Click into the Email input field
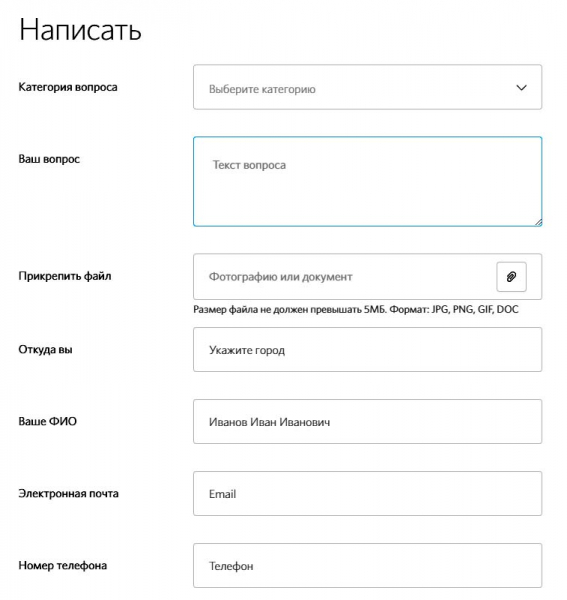 (367, 494)
